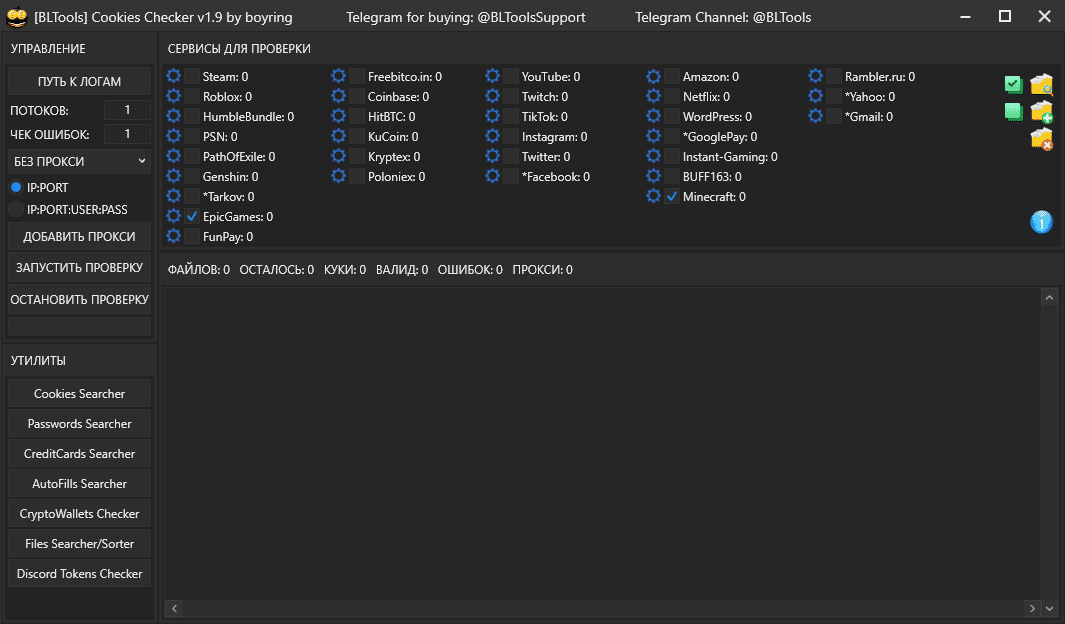Click the horizontal scrollbar left arrow
Image resolution: width=1065 pixels, height=624 pixels.
[x=172, y=608]
